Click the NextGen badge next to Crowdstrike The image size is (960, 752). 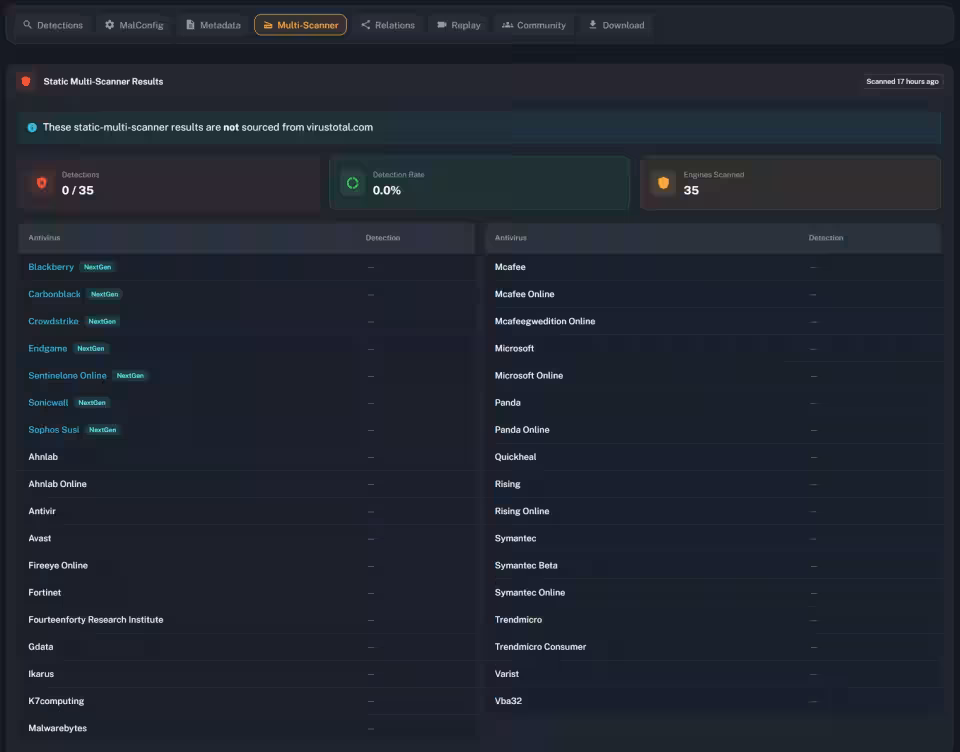[102, 321]
